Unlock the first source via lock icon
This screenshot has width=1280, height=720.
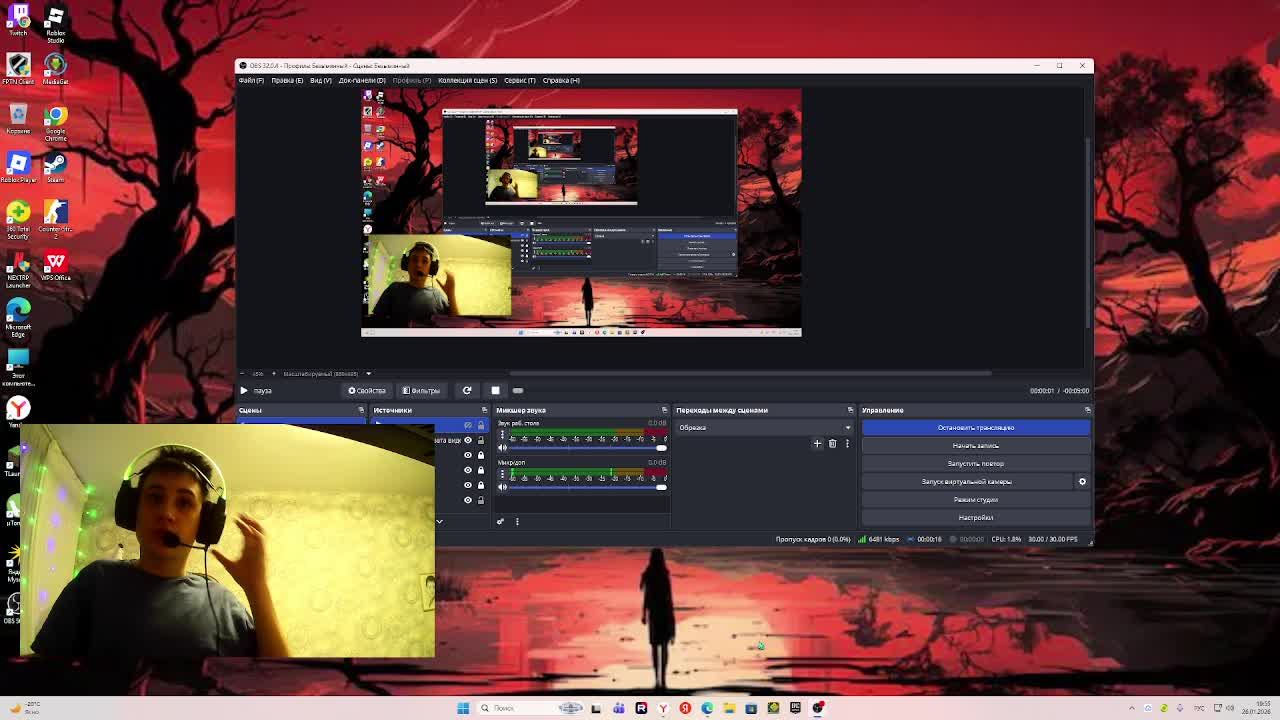click(x=481, y=425)
